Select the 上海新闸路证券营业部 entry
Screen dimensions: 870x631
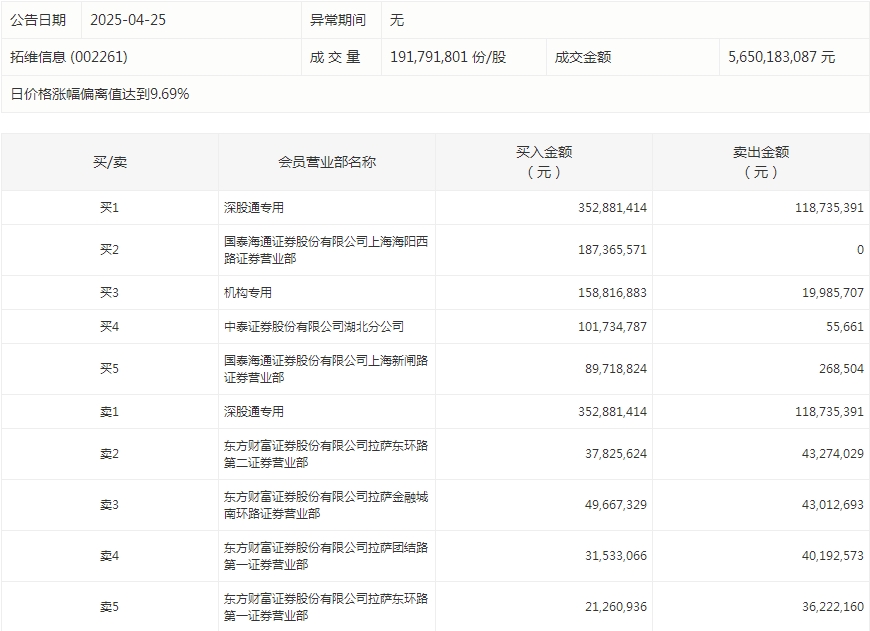click(x=322, y=368)
